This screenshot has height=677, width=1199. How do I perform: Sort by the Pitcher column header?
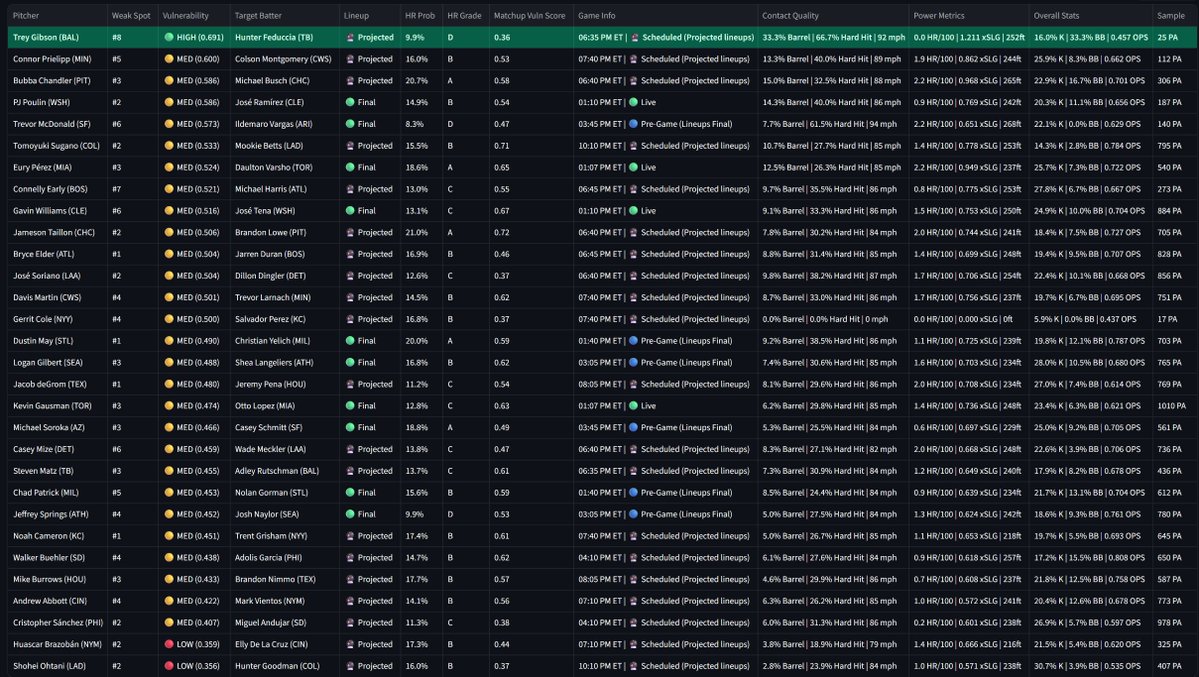click(x=26, y=15)
